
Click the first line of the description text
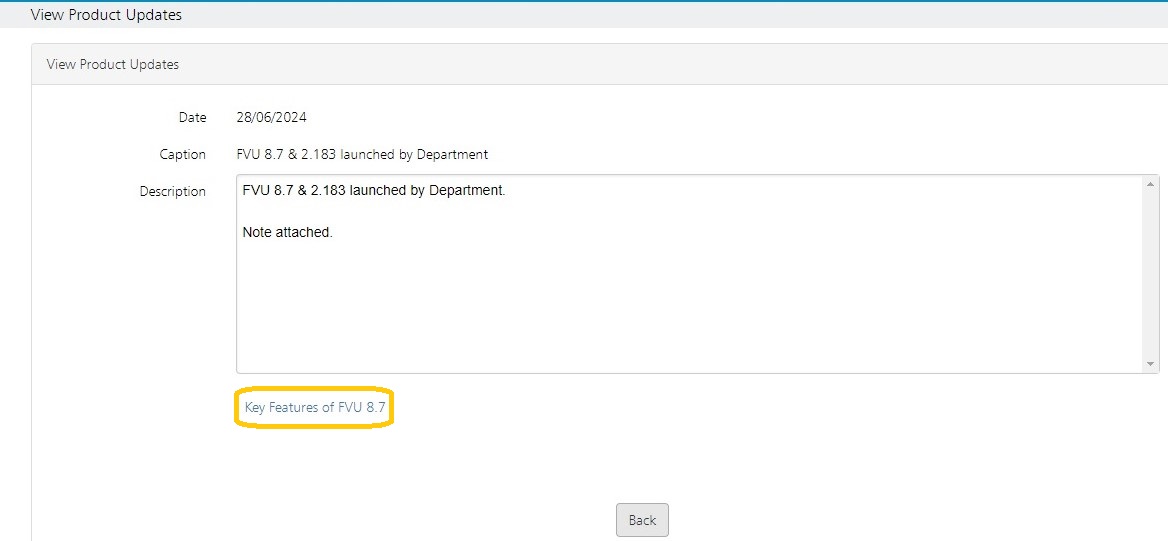[x=374, y=191]
